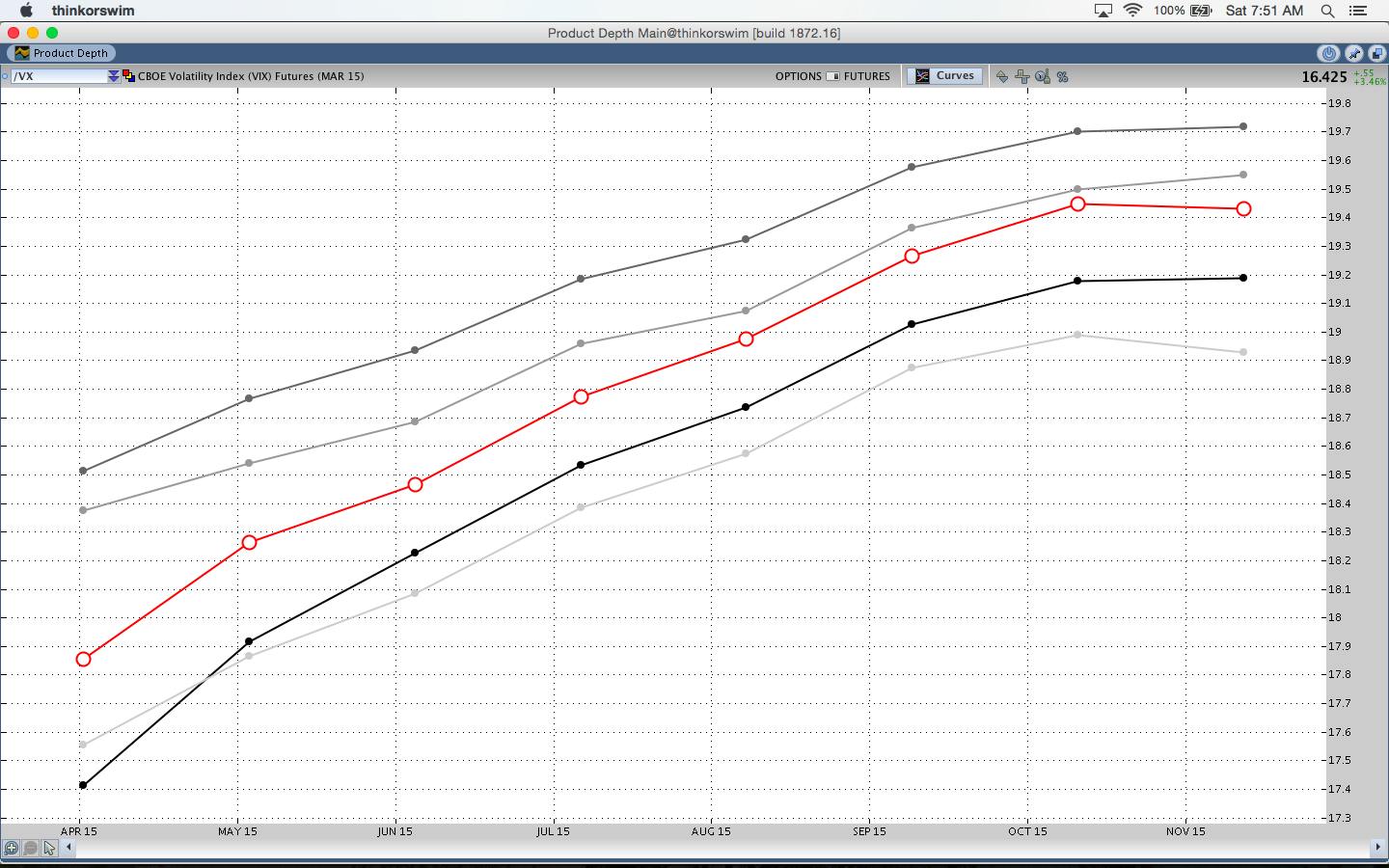Click the zoom out magnifier icon

(31, 848)
